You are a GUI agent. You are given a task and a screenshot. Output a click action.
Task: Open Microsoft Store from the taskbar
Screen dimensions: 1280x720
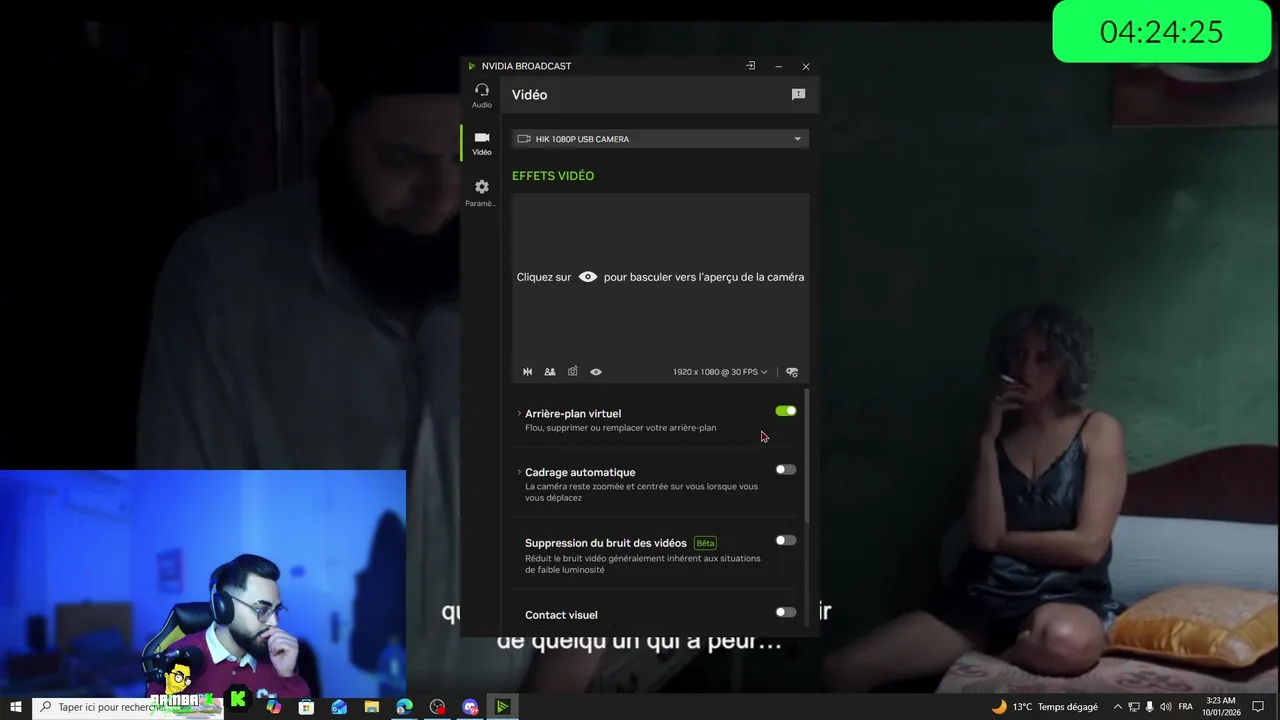tap(306, 707)
